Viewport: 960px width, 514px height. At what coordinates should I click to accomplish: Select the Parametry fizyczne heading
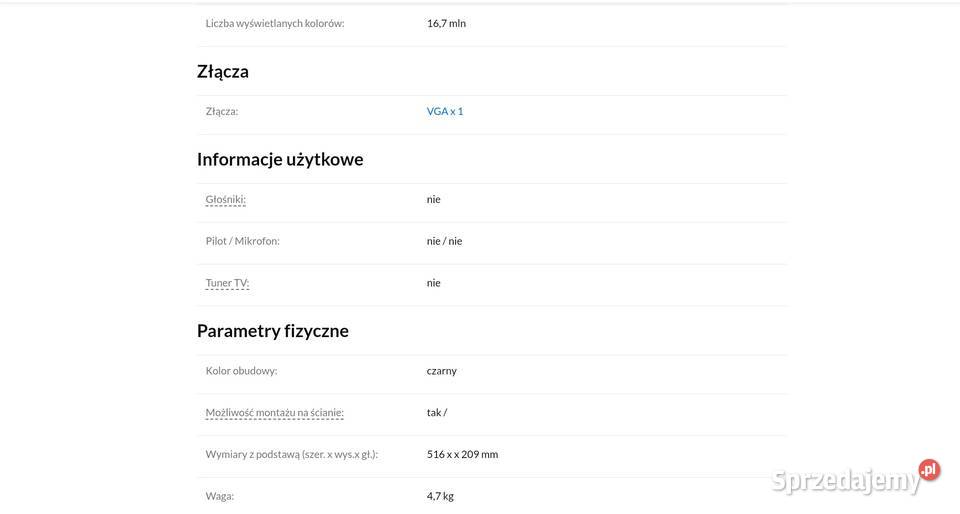click(x=272, y=331)
